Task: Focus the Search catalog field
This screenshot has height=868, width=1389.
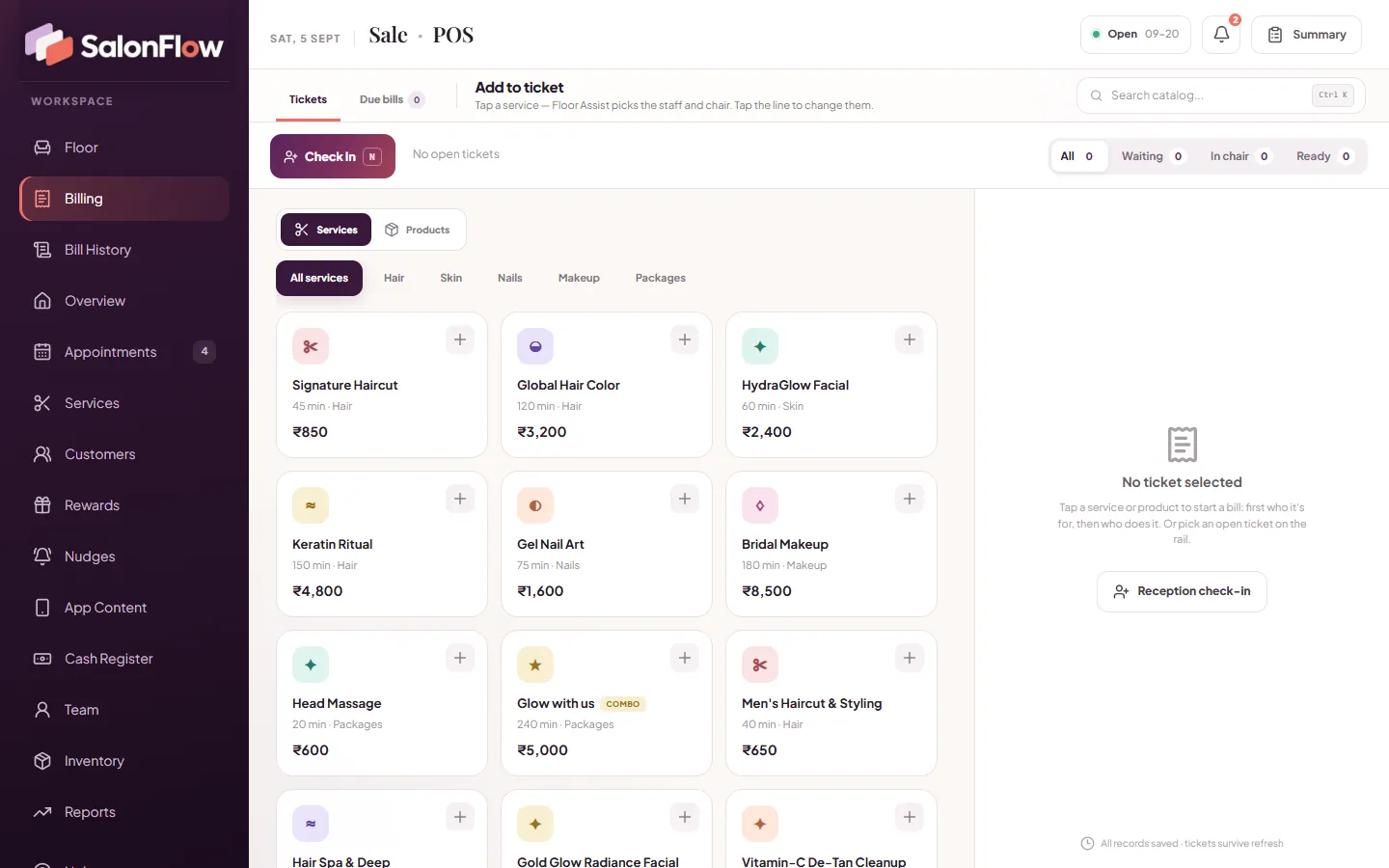Action: tap(1220, 95)
